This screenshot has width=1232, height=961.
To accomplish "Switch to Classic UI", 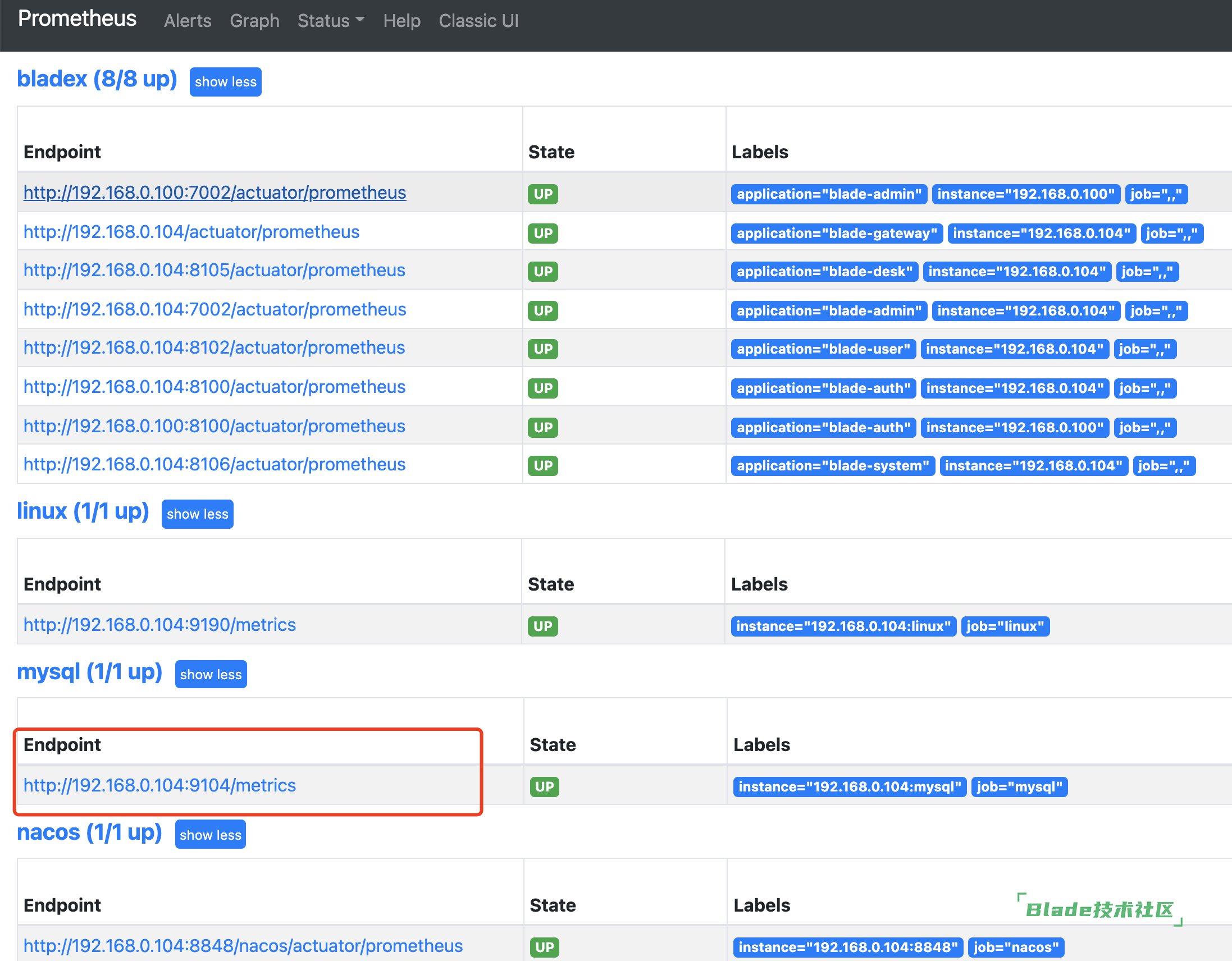I will [478, 21].
